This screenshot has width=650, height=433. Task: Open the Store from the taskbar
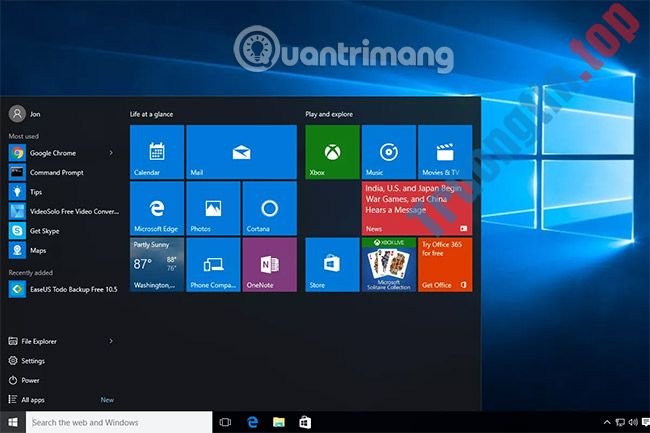click(305, 422)
